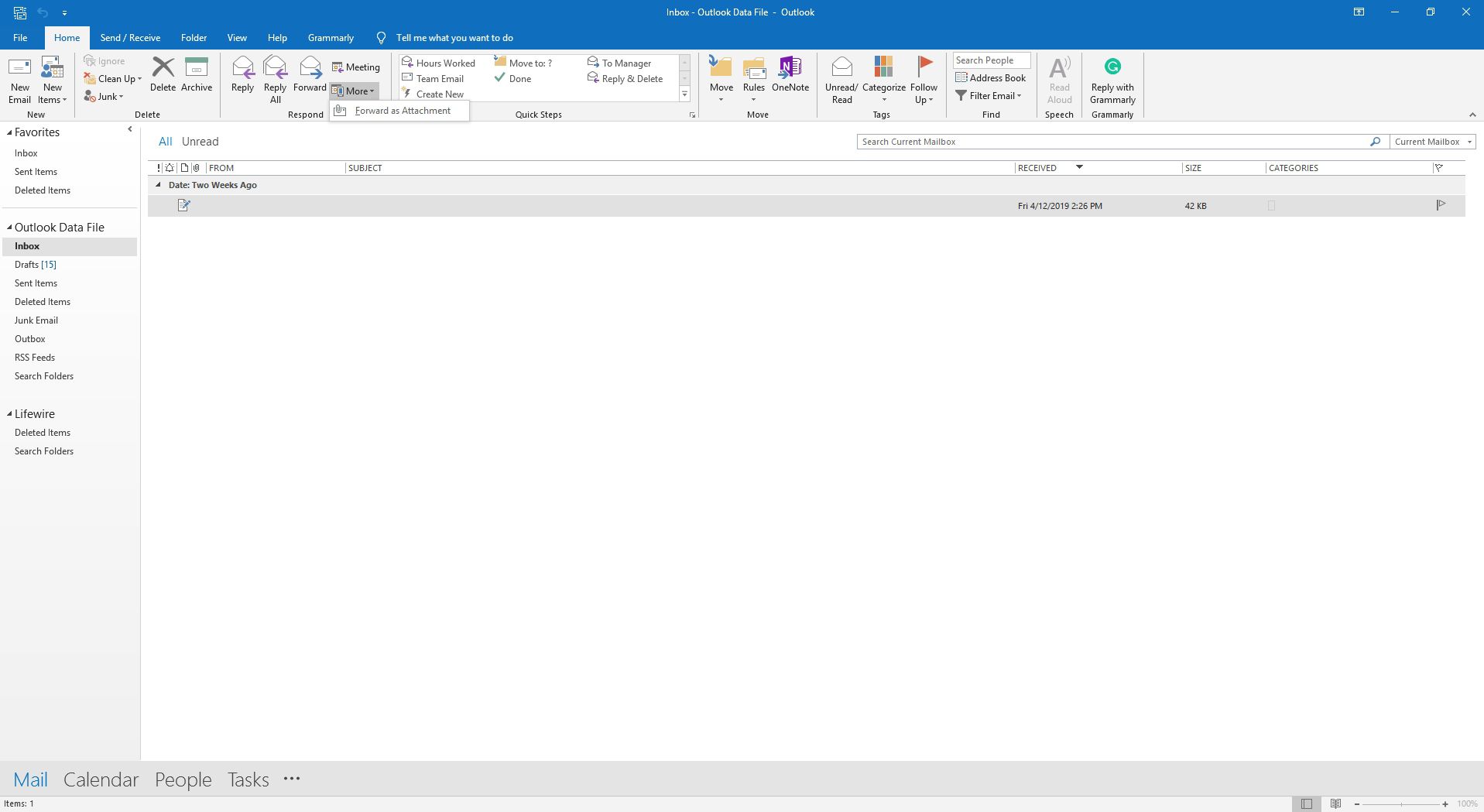Open the View tab
Screen dimensions: 1484x812
237,37
